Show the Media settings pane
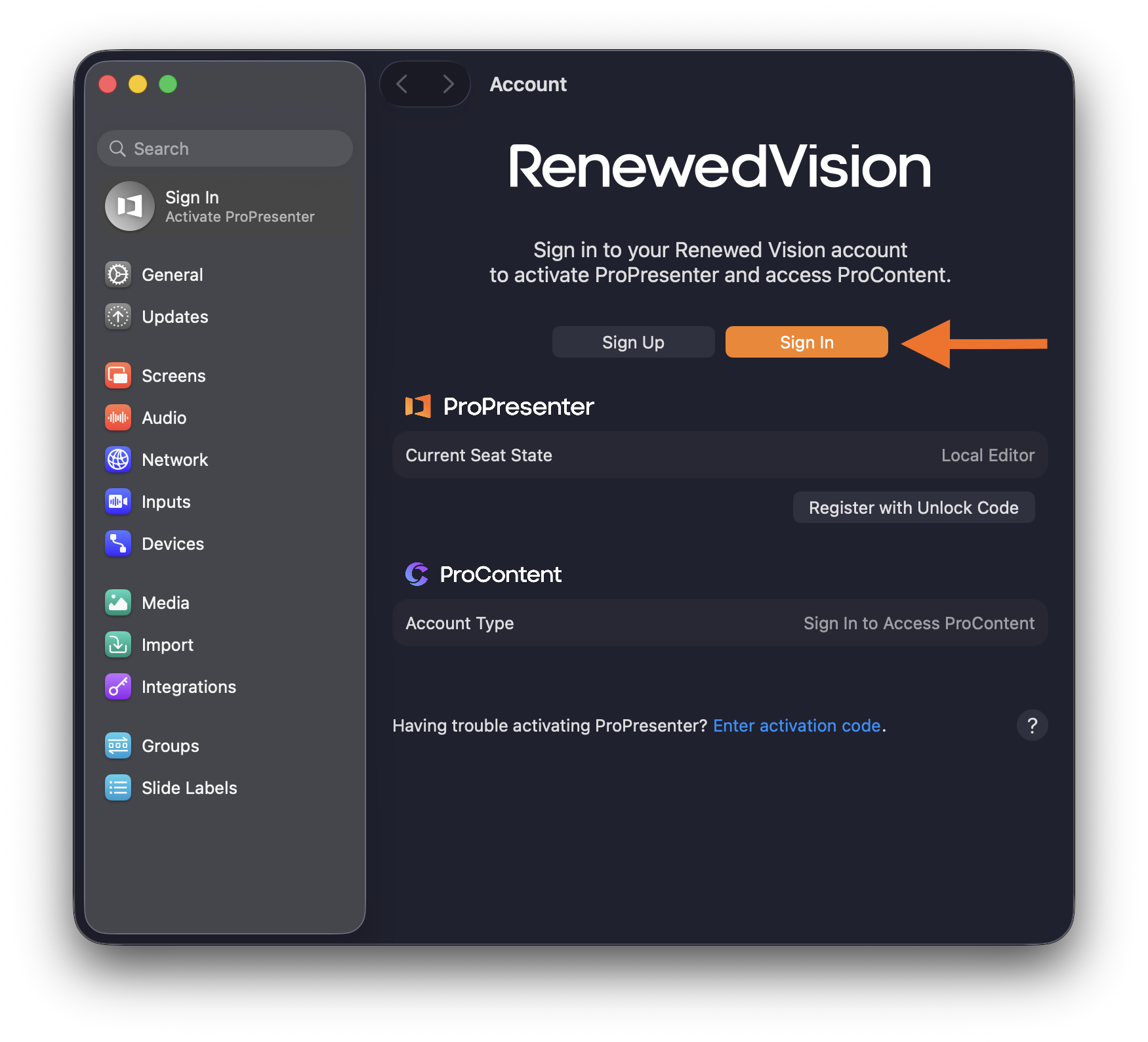This screenshot has width=1148, height=1042. point(225,602)
